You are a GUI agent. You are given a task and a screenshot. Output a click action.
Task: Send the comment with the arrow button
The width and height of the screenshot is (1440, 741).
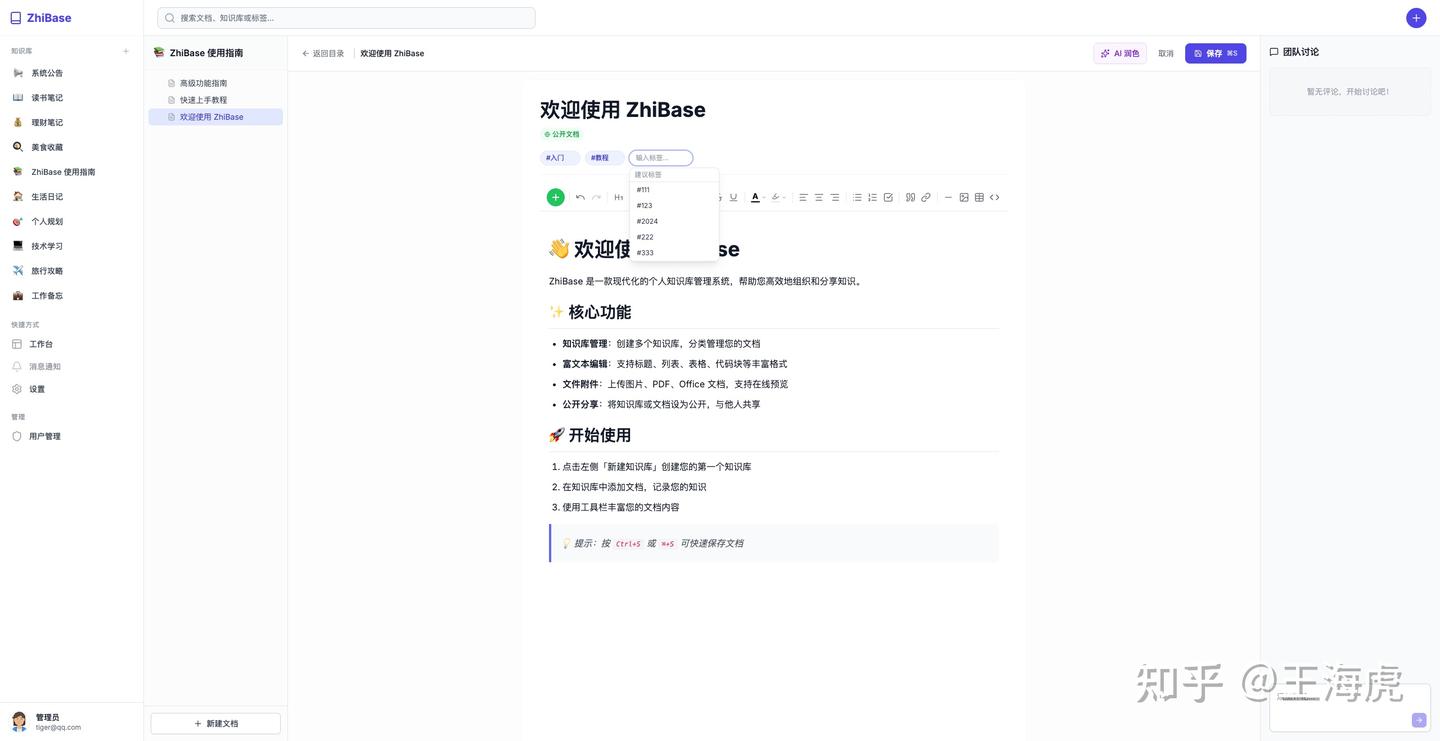(x=1418, y=720)
